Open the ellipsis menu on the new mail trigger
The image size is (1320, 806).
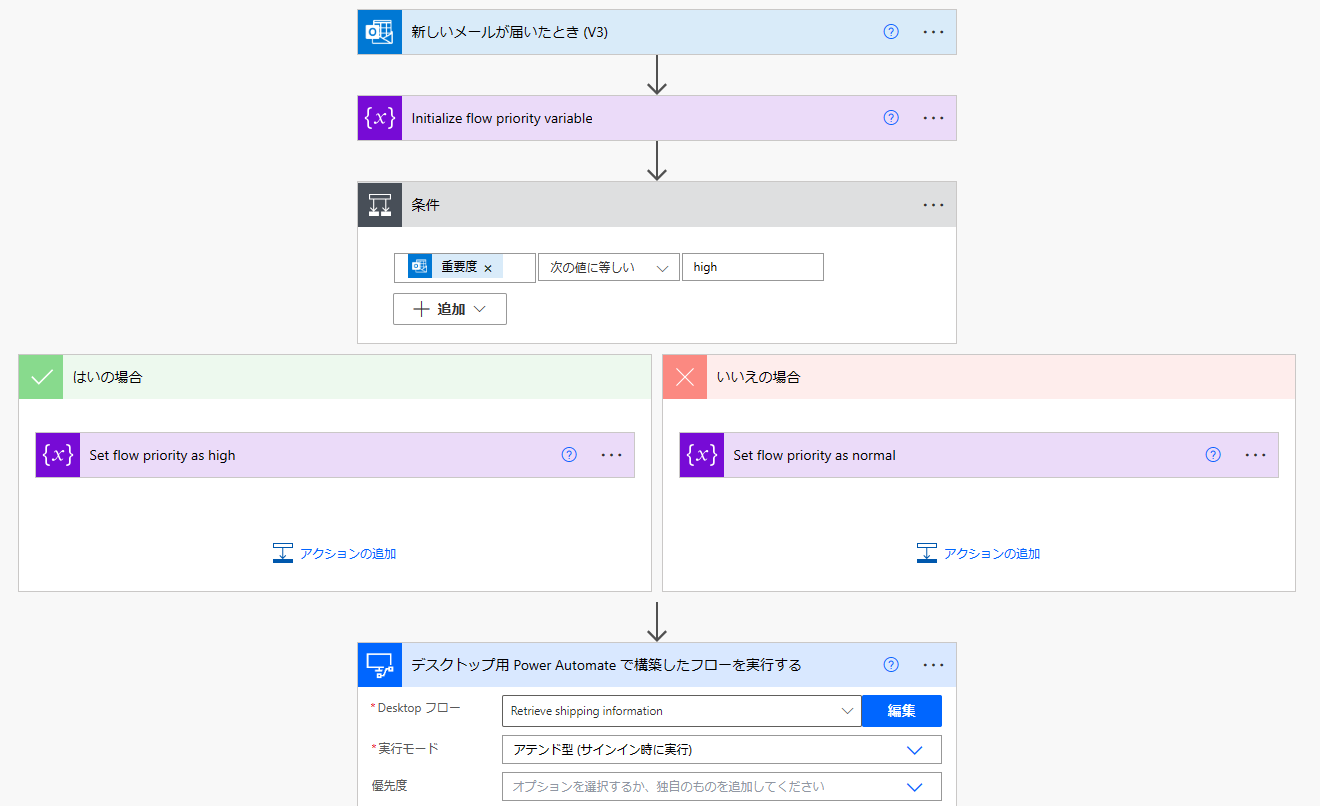click(x=933, y=32)
